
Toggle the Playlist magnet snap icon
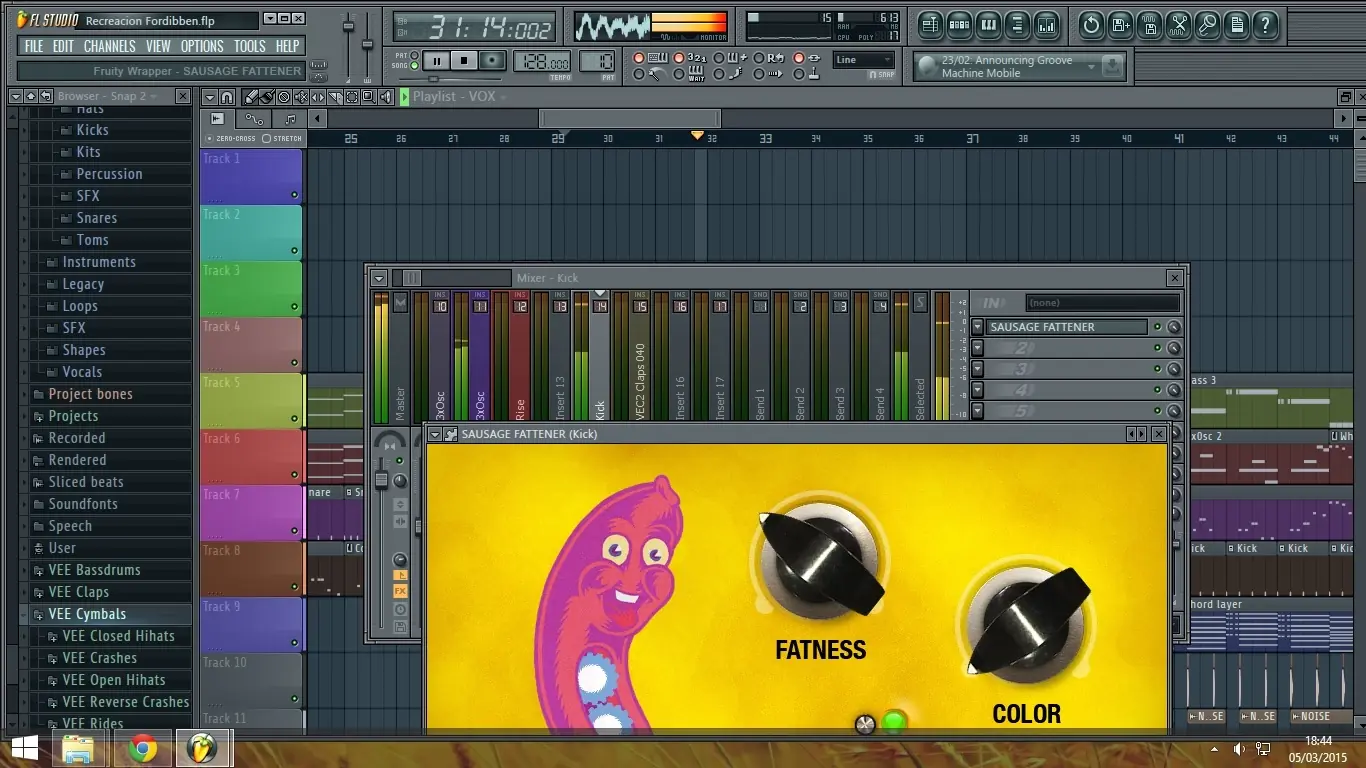click(x=228, y=97)
